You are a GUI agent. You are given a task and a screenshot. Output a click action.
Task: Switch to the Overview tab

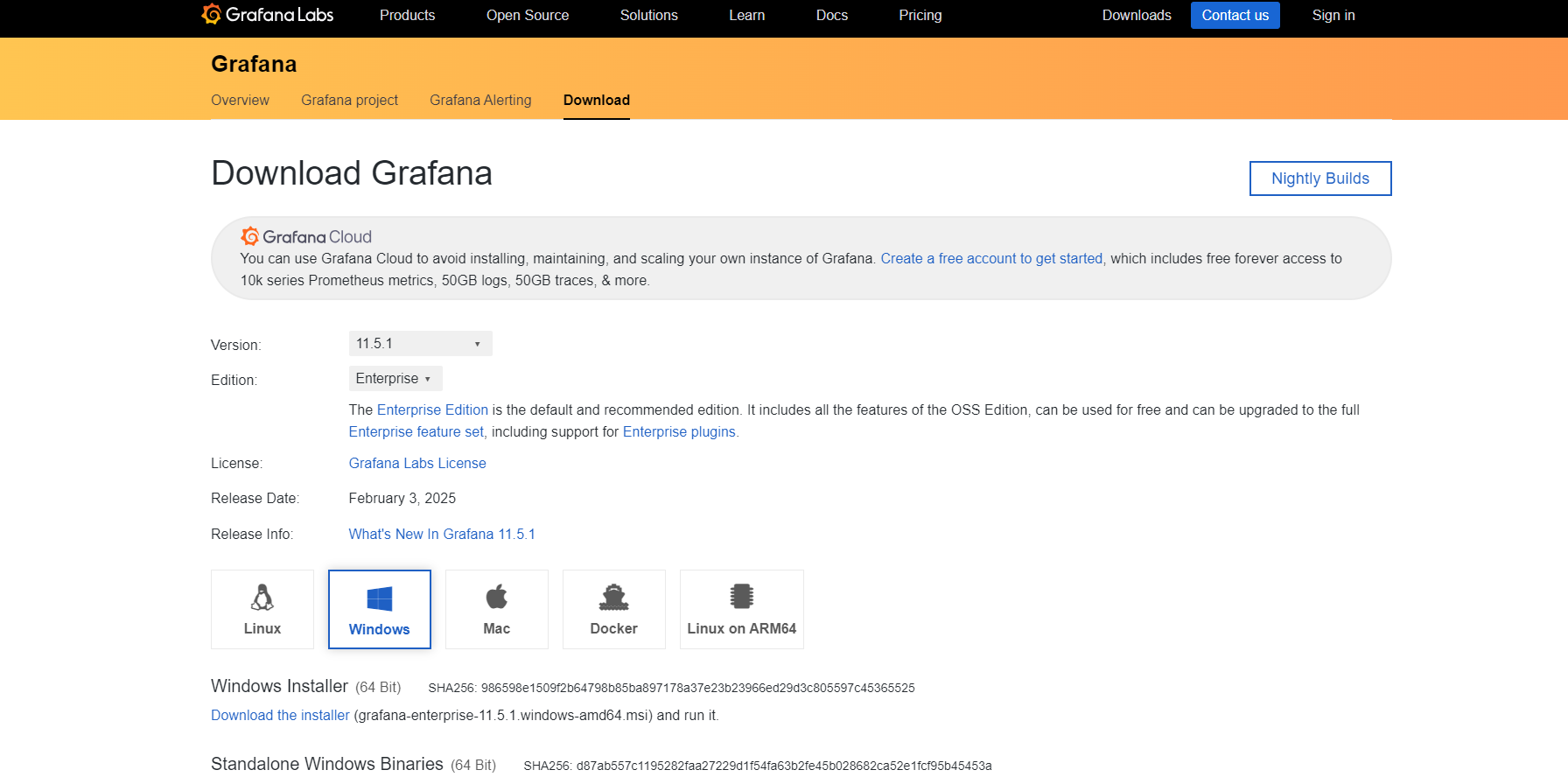[x=240, y=100]
